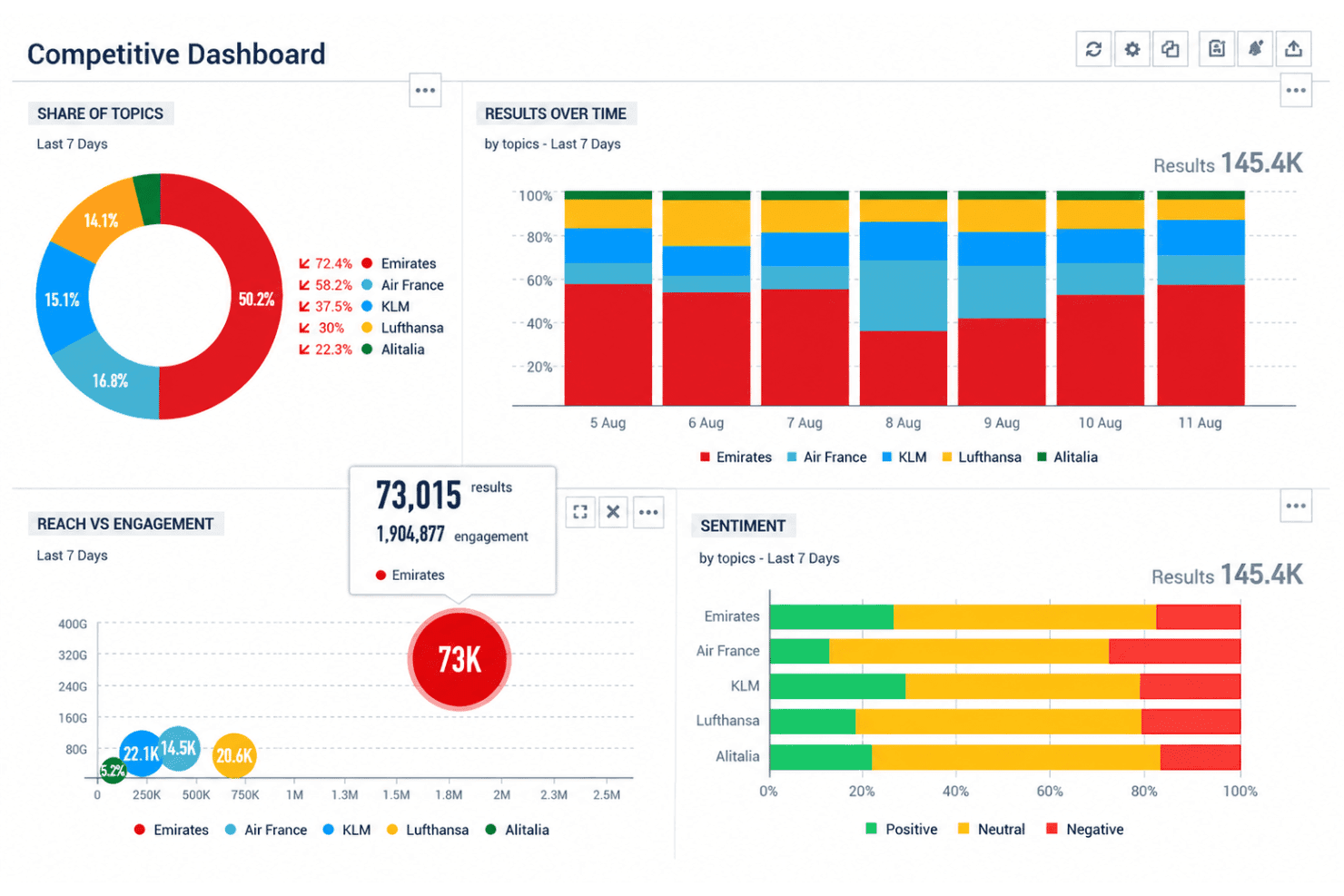The image size is (1344, 896).
Task: Expand Reach vs Engagement to fullscreen
Action: coord(580,512)
